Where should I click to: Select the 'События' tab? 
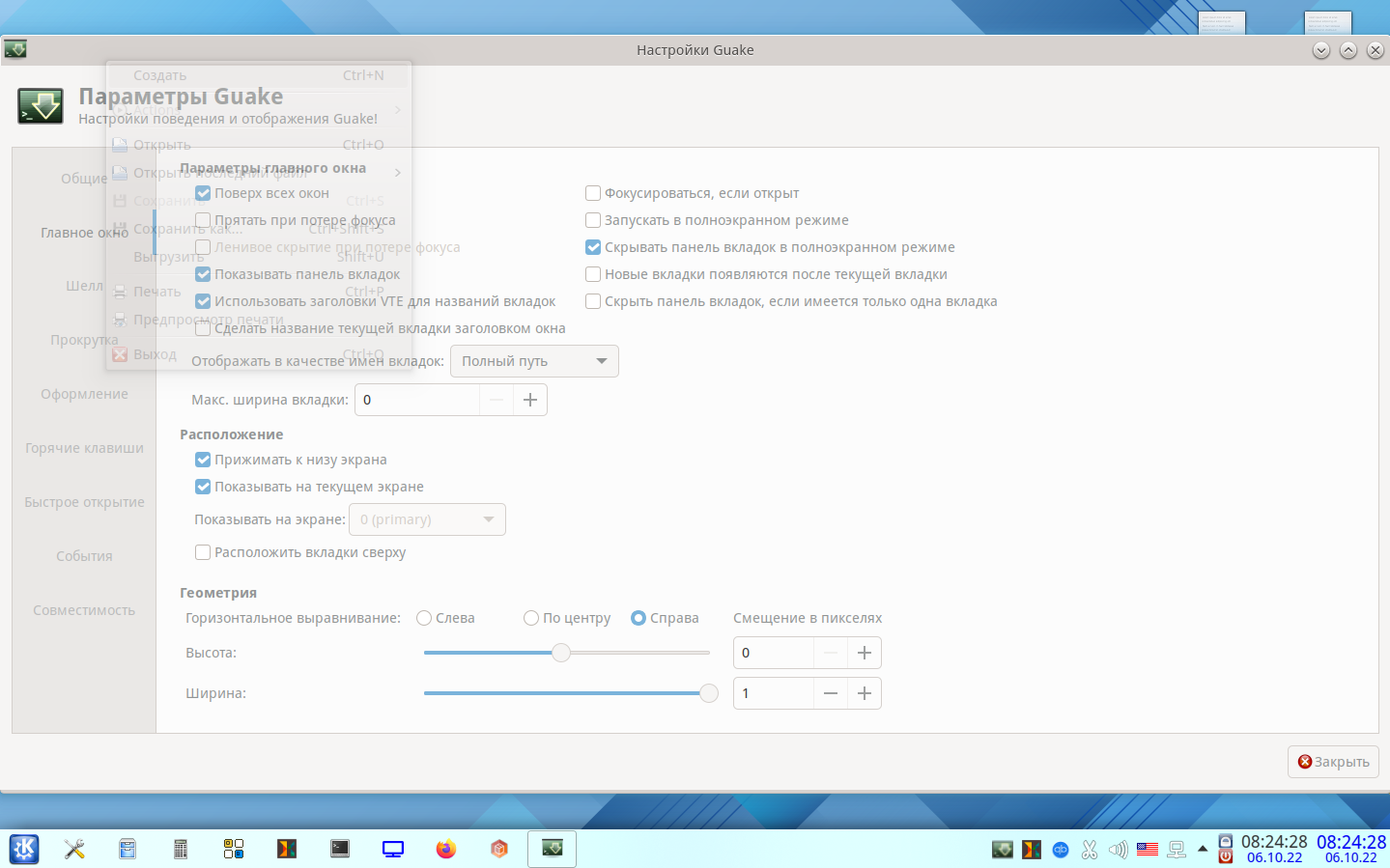tap(84, 556)
